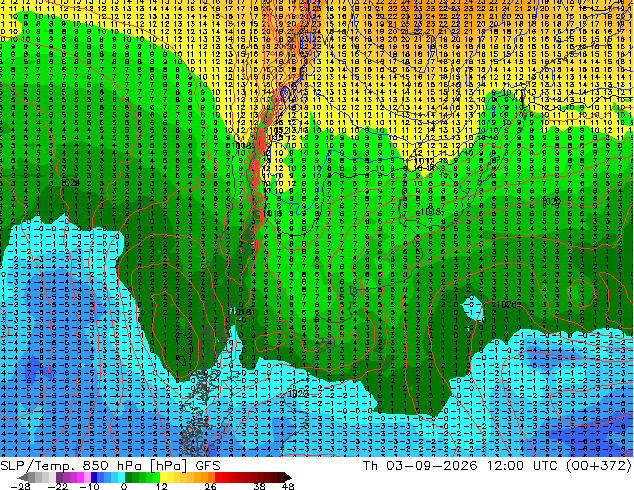Click the '1020' isobar label on the map
Image resolution: width=634 pixels, height=490 pixels.
[x=298, y=393]
